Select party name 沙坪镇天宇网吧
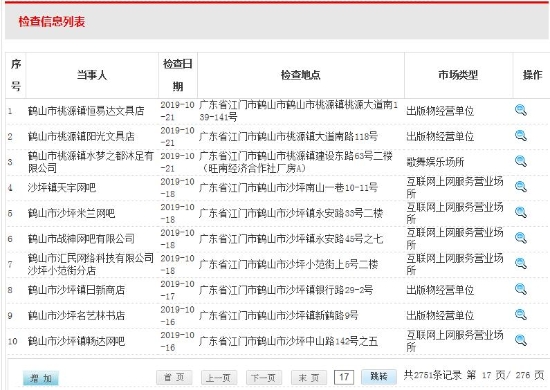The image size is (550, 390). [x=62, y=188]
